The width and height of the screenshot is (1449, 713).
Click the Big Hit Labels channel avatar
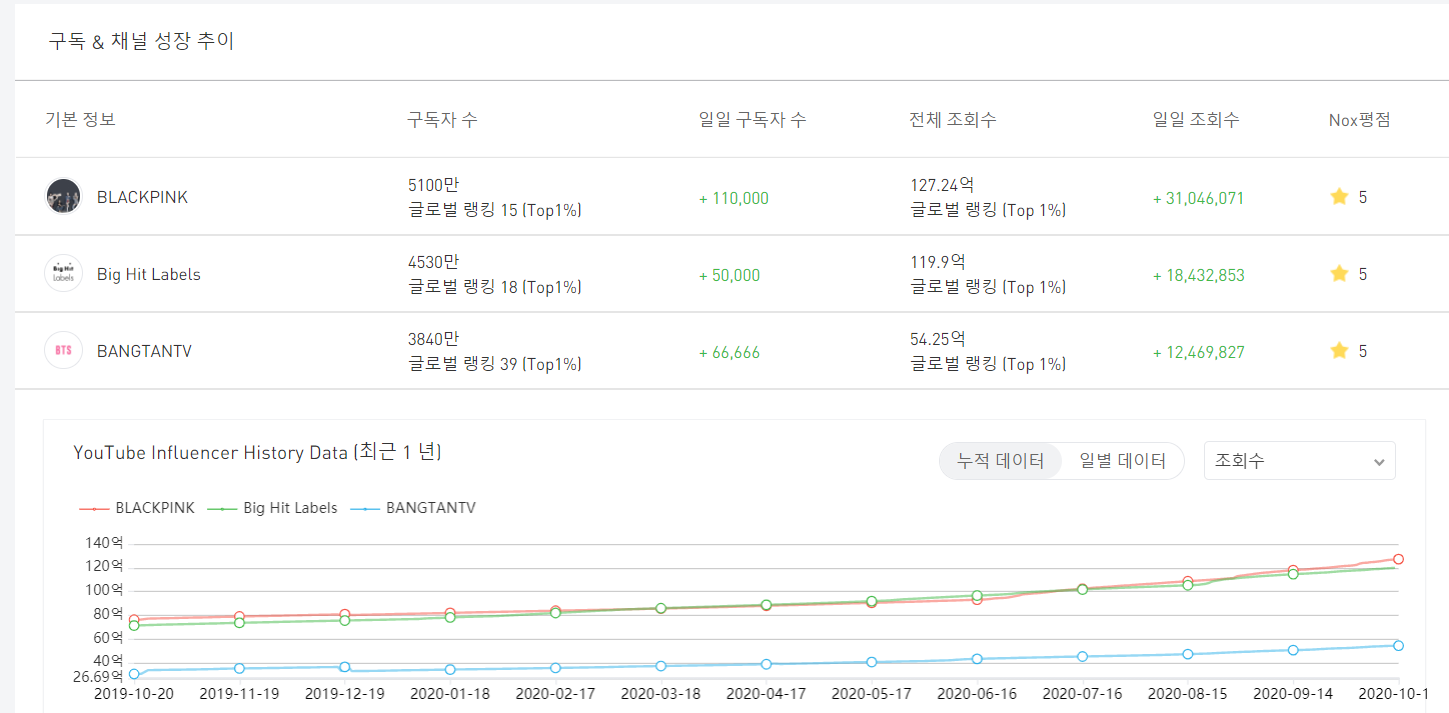pos(64,274)
